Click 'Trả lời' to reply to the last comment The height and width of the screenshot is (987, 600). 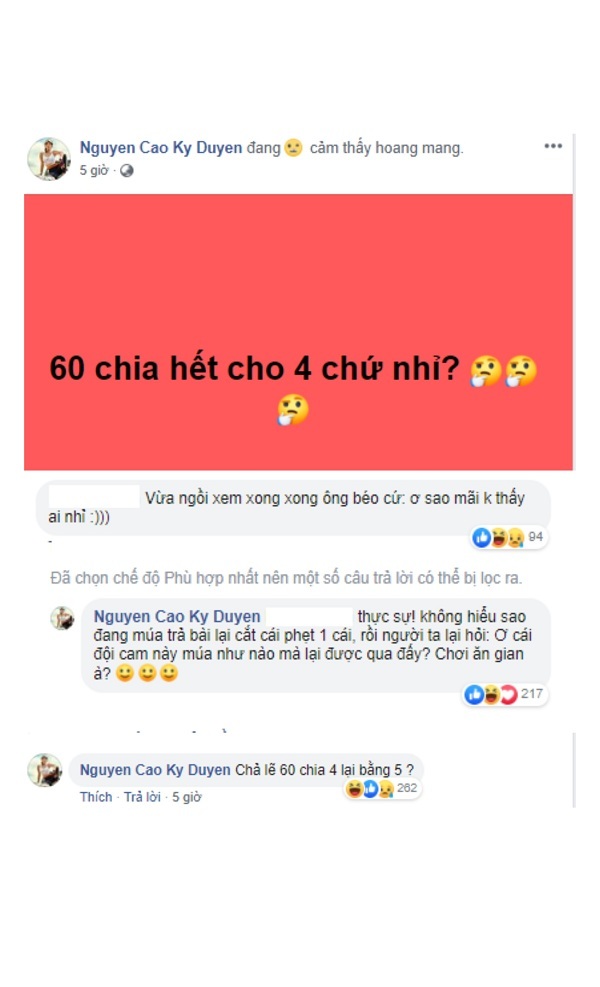(x=142, y=797)
